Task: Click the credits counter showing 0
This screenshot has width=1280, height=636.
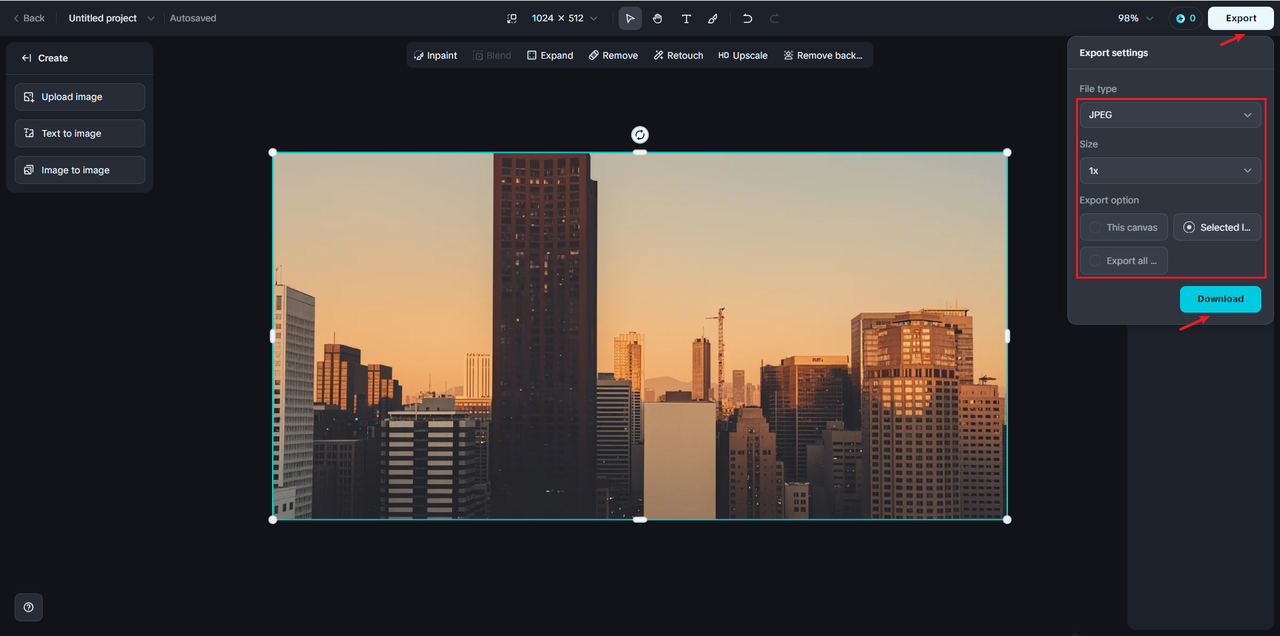Action: [x=1185, y=18]
